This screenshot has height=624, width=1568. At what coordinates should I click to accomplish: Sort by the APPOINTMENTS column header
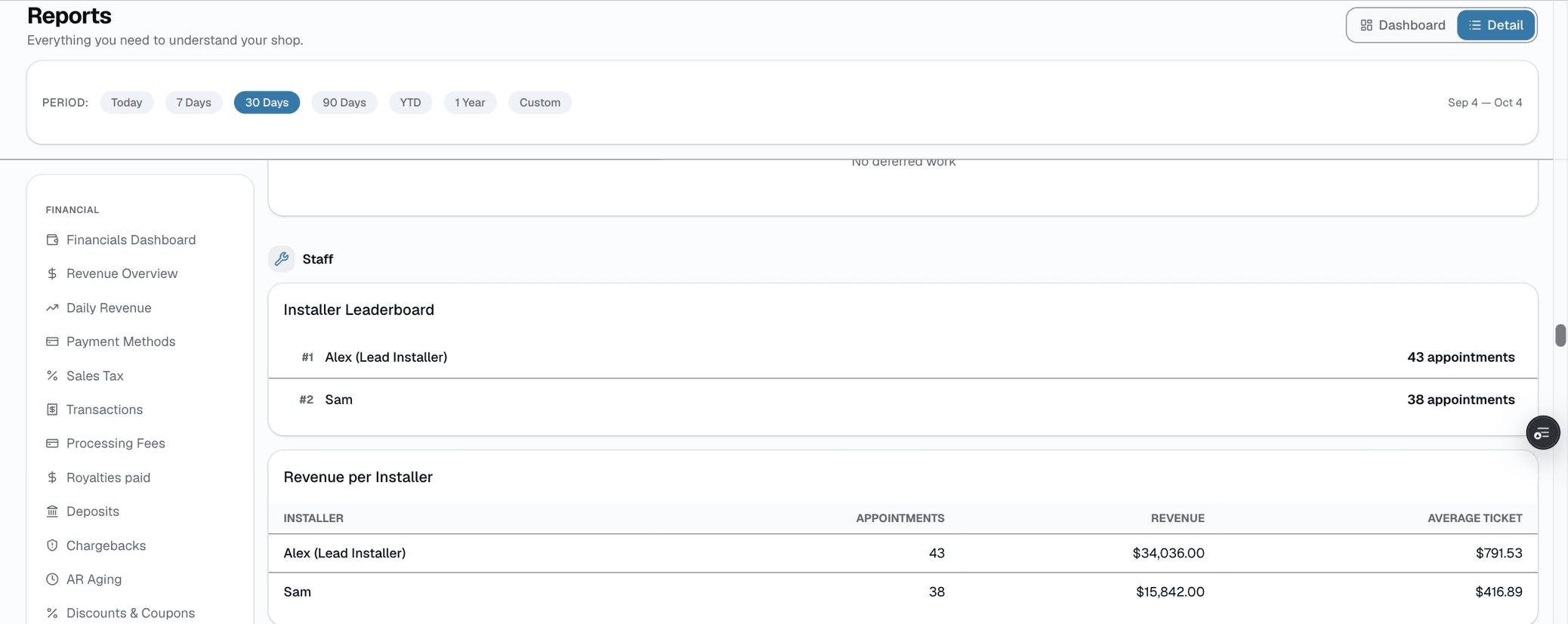pos(900,518)
